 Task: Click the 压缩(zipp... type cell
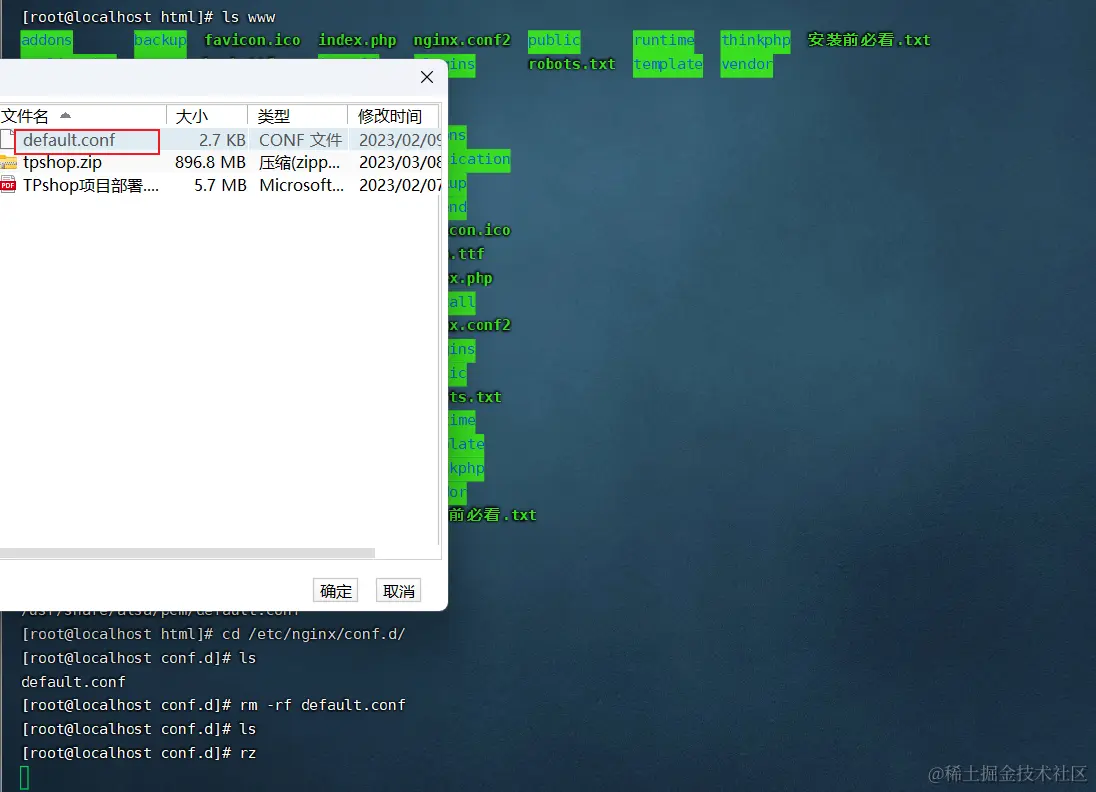click(x=300, y=162)
